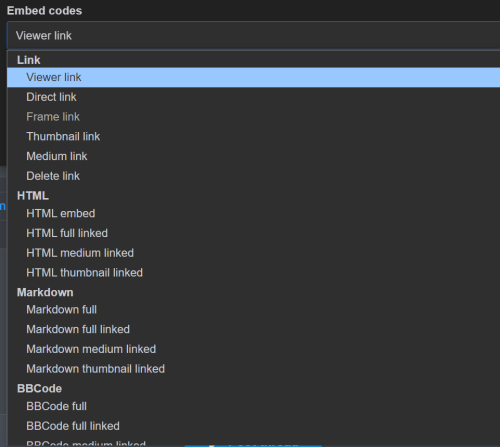Click the HTML group header
The image size is (500, 447).
pos(33,196)
